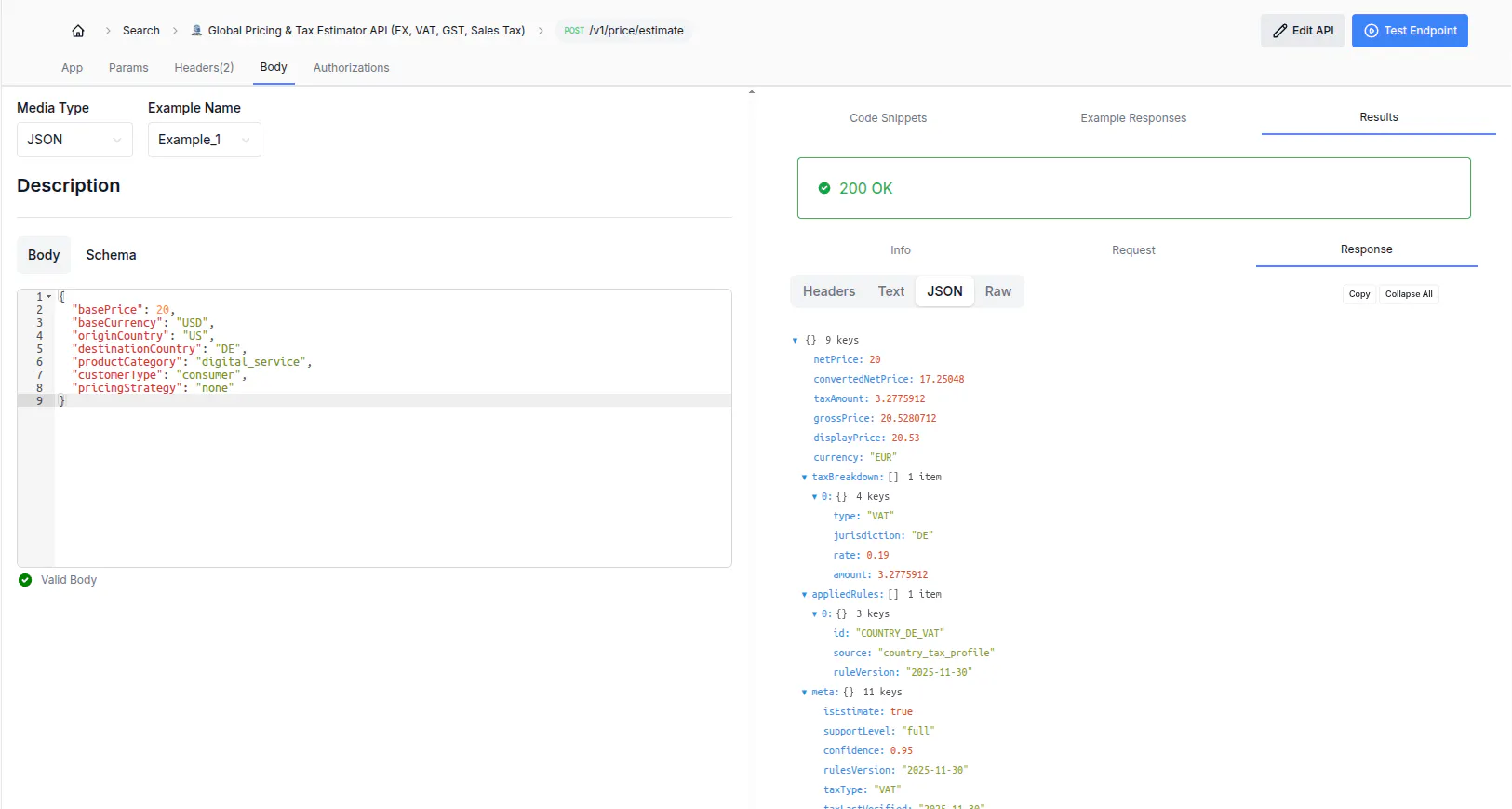
Task: Click rate: 0.19 row
Action: click(861, 555)
